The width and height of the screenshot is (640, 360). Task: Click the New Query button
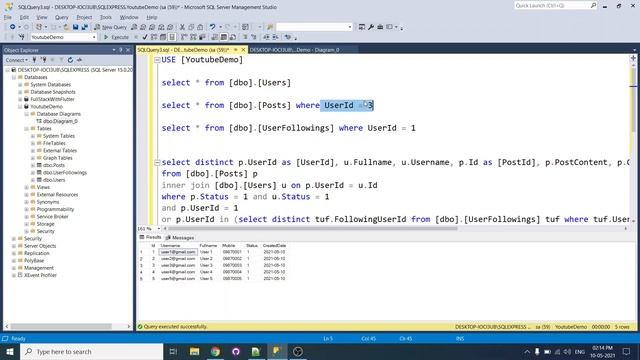click(x=111, y=27)
